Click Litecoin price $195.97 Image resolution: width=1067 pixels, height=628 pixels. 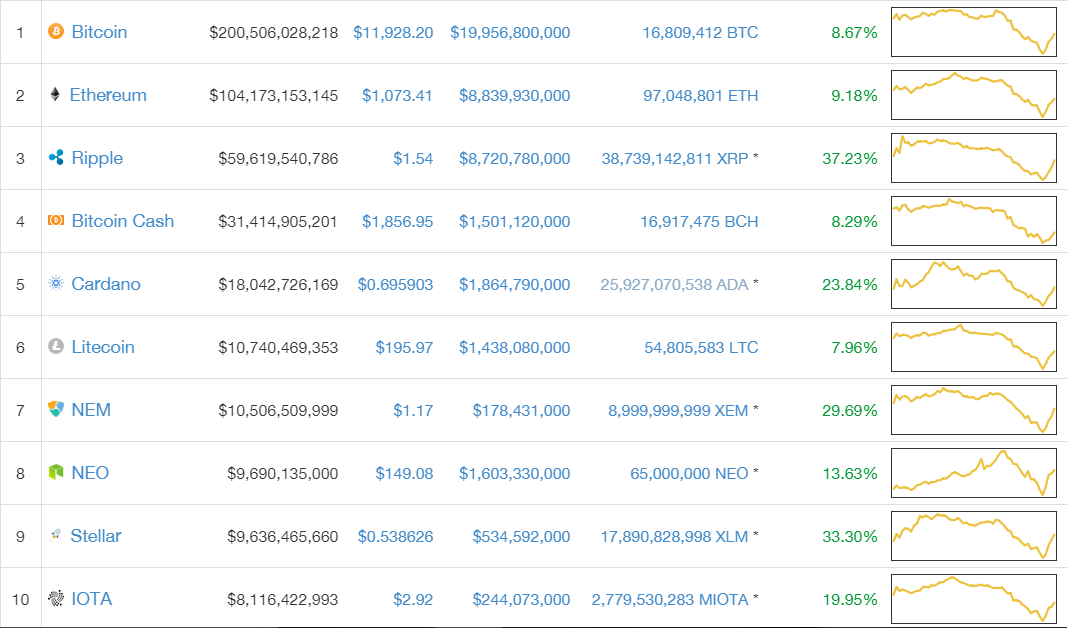click(404, 348)
